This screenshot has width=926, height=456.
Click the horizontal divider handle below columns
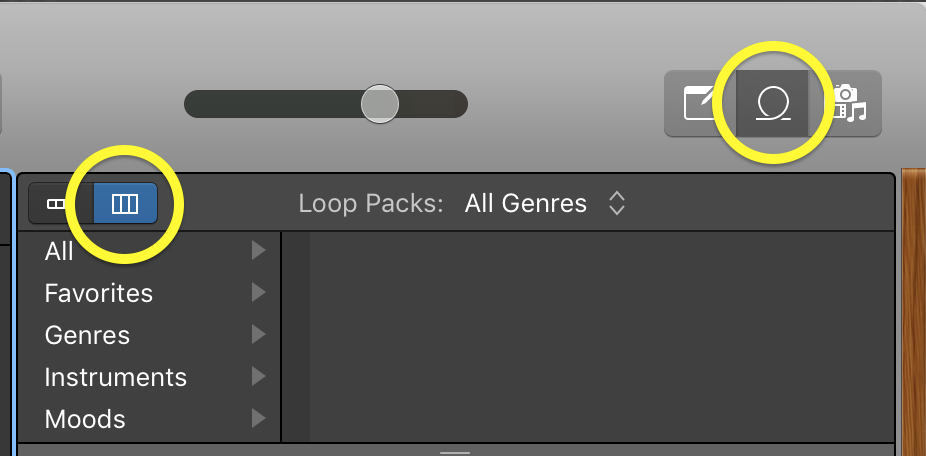point(455,453)
